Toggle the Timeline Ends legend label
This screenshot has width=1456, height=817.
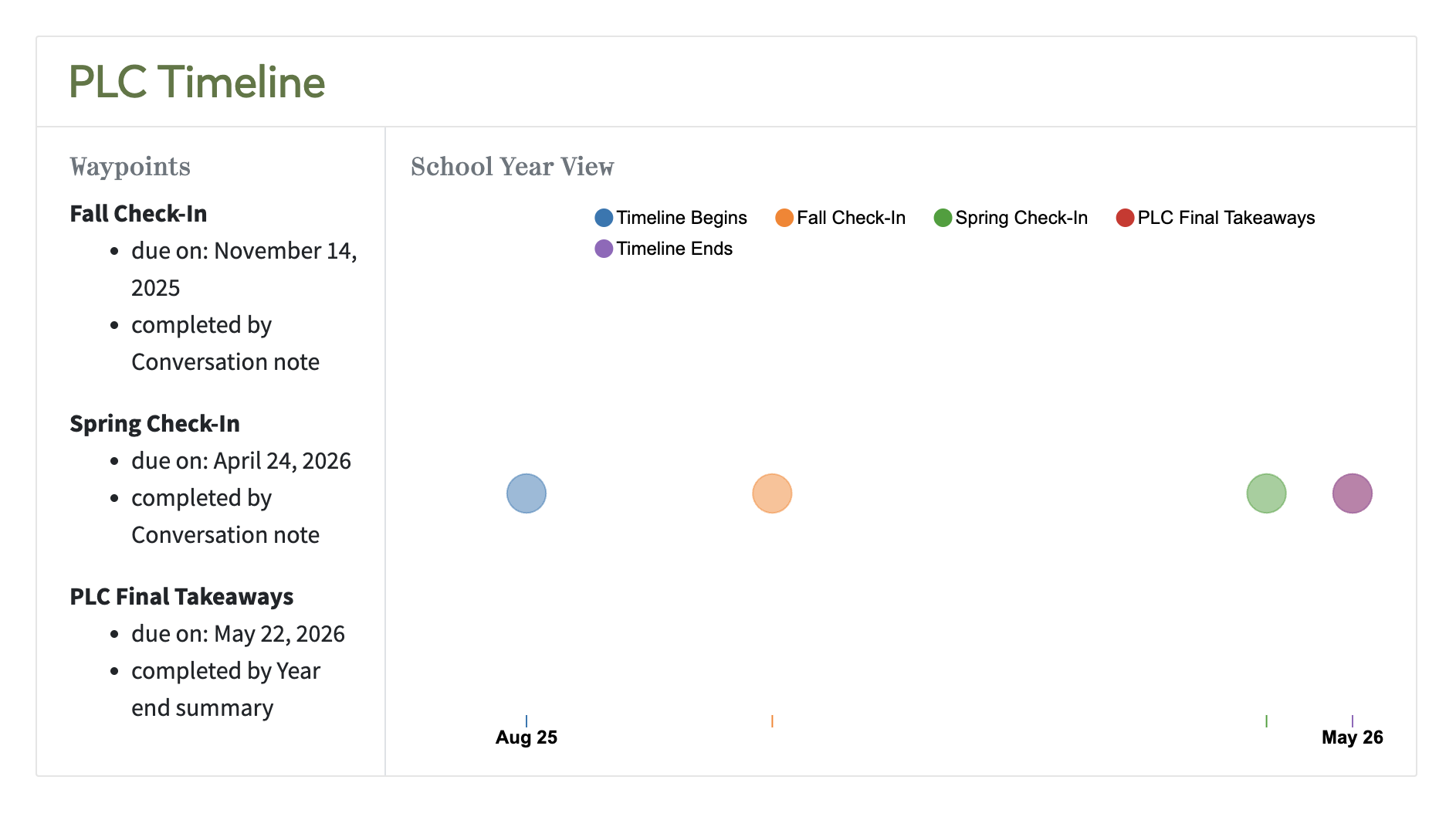[x=674, y=249]
